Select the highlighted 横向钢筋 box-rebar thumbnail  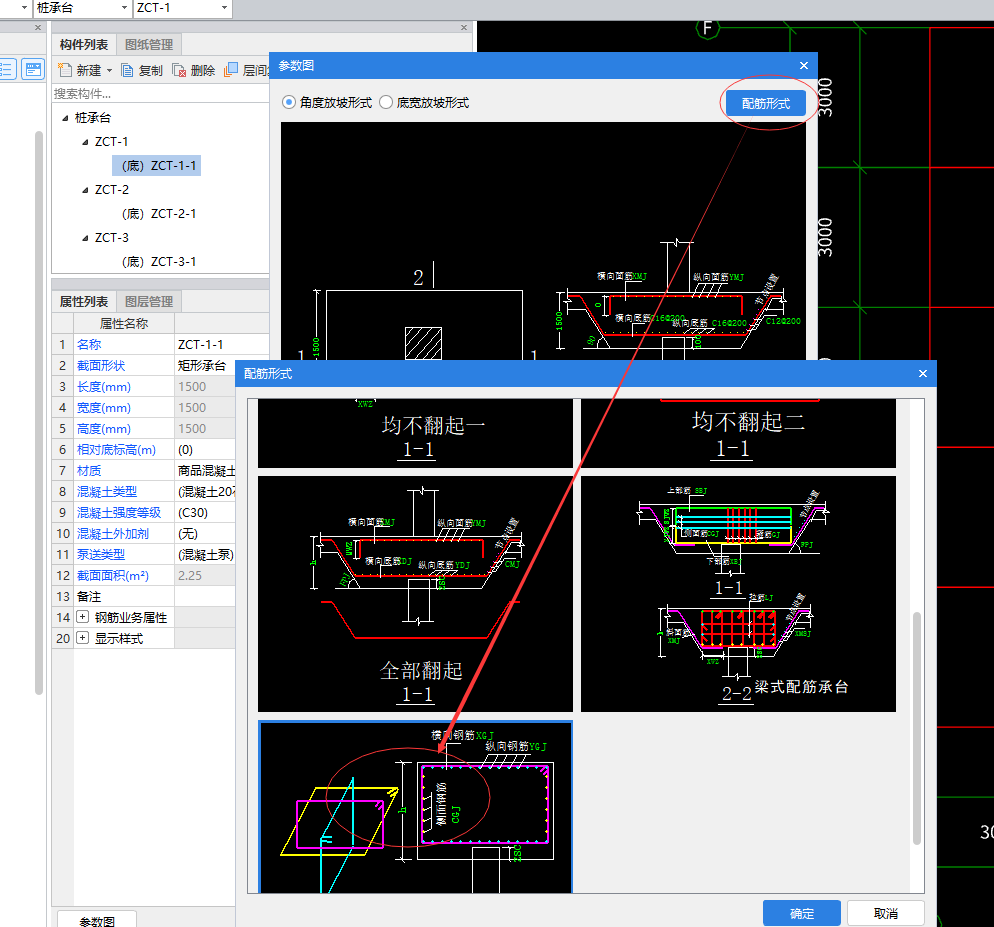pyautogui.click(x=415, y=807)
